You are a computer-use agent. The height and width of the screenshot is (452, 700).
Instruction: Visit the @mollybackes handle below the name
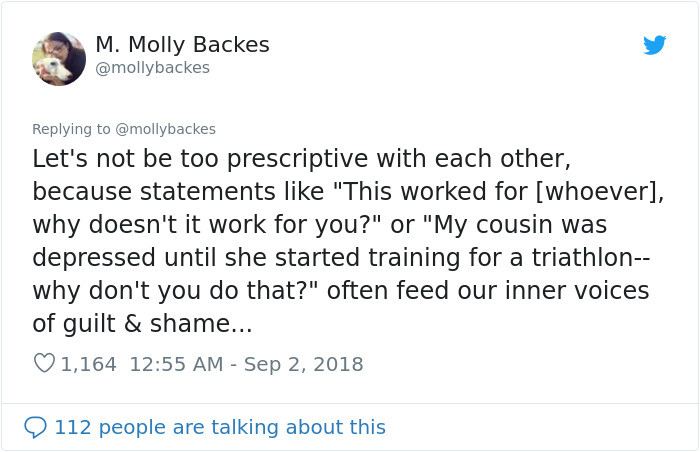click(x=152, y=68)
